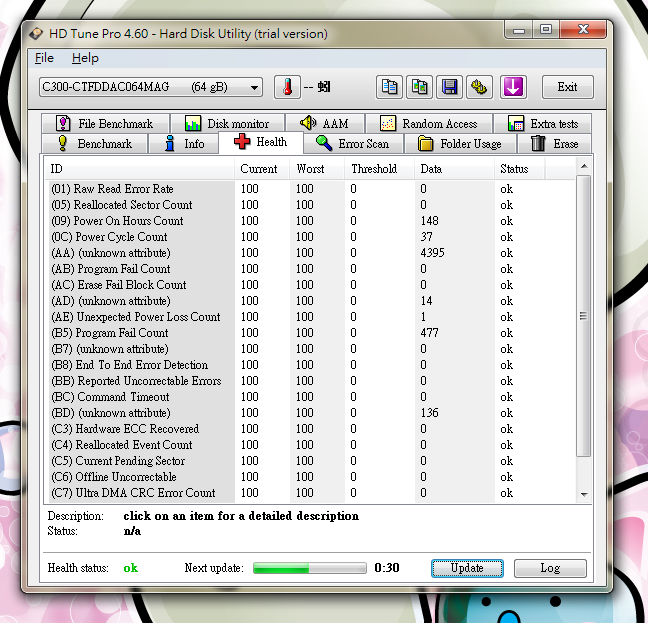Viewport: 648px width, 623px height.
Task: Click the scrollbar up arrow
Action: (584, 166)
